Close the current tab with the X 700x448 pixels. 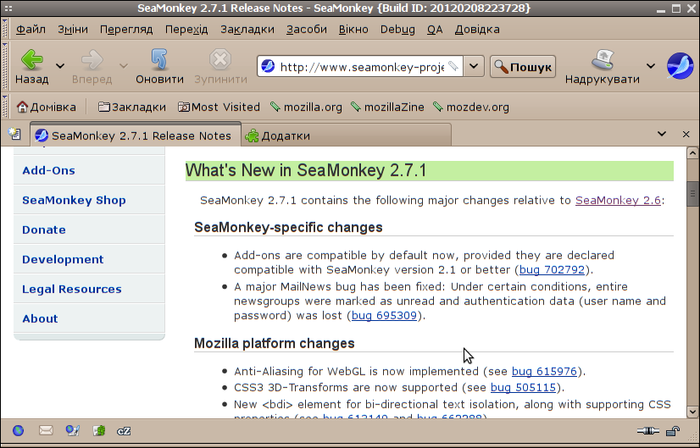pos(686,134)
